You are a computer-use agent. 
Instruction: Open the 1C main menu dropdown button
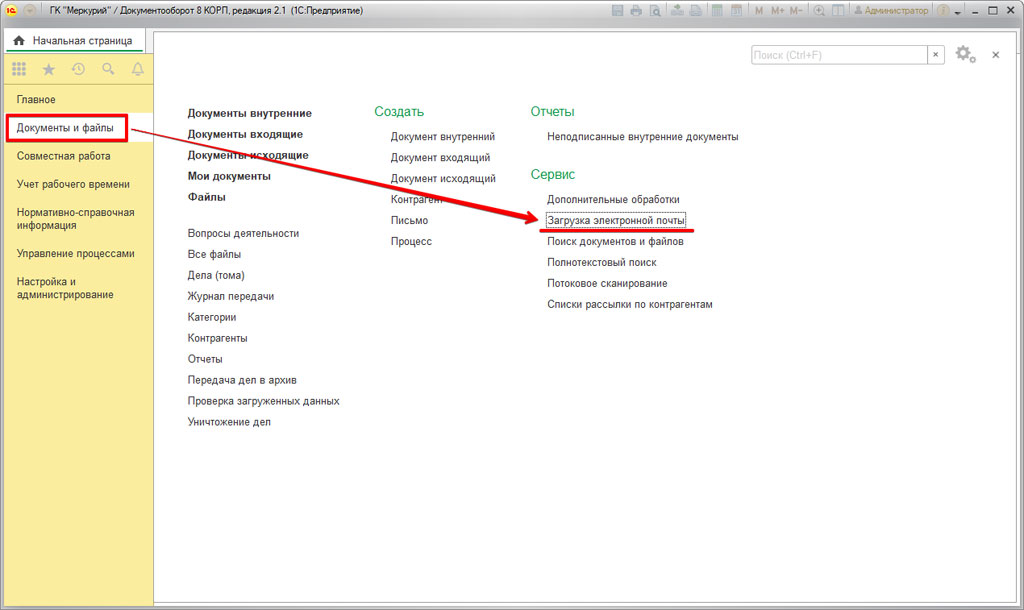[x=30, y=10]
